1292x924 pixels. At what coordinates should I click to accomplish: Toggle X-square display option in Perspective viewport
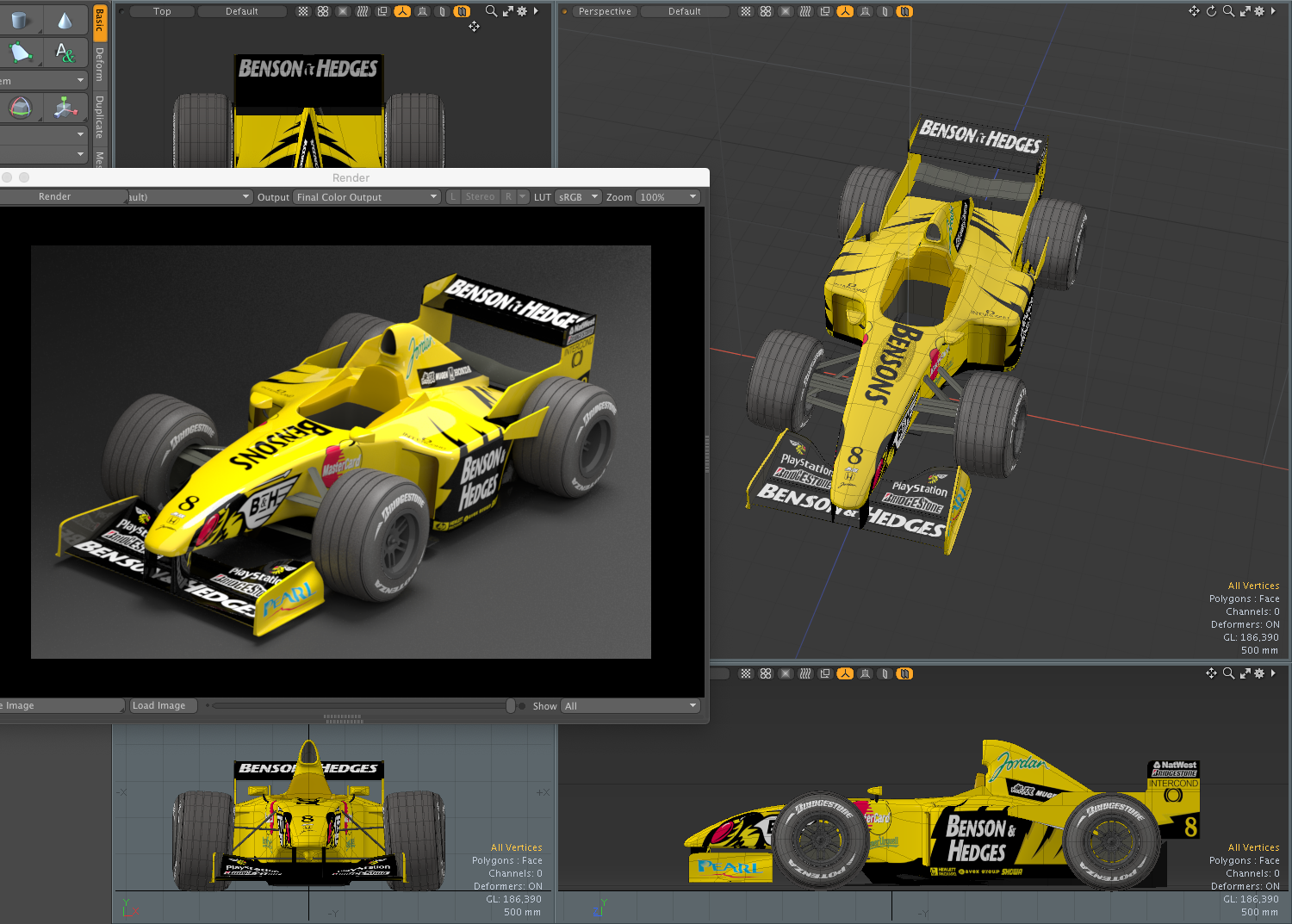tap(786, 11)
